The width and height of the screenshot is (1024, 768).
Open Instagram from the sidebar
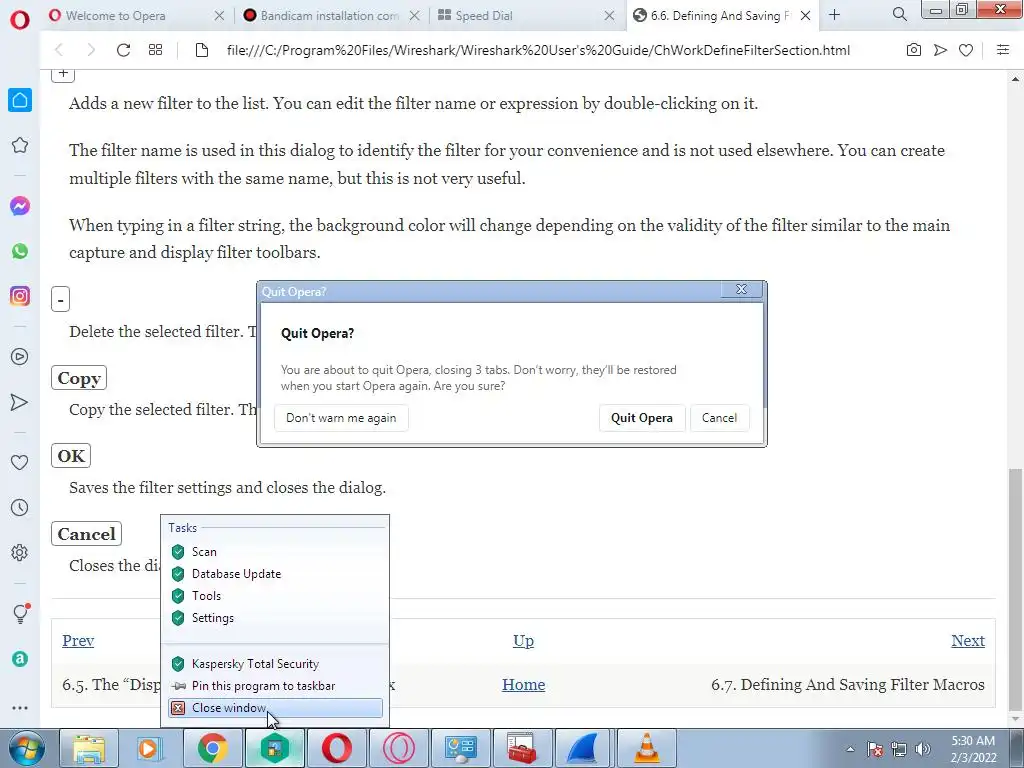tap(20, 296)
